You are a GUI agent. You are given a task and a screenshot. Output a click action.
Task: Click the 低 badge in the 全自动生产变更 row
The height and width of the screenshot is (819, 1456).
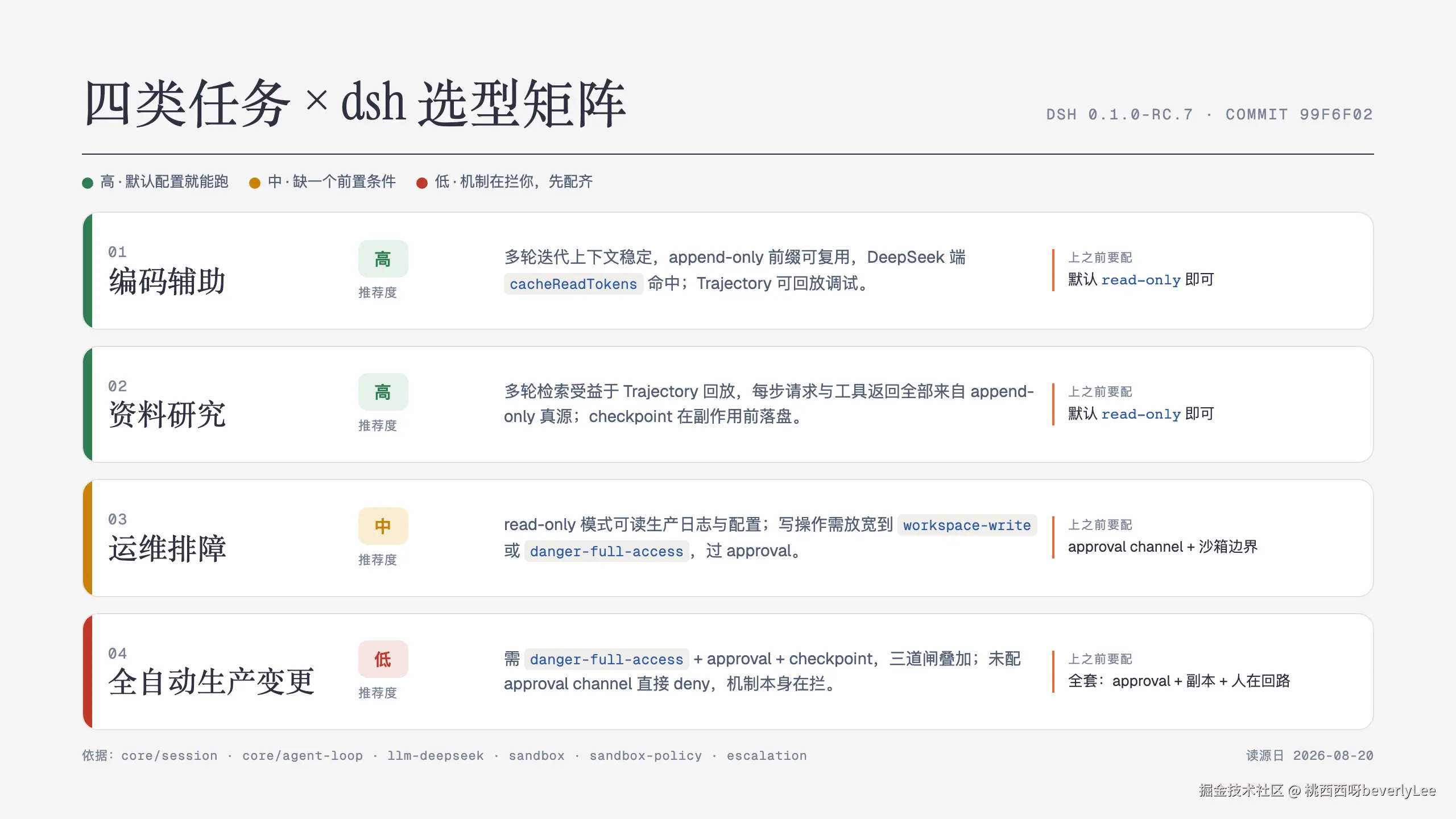[383, 659]
